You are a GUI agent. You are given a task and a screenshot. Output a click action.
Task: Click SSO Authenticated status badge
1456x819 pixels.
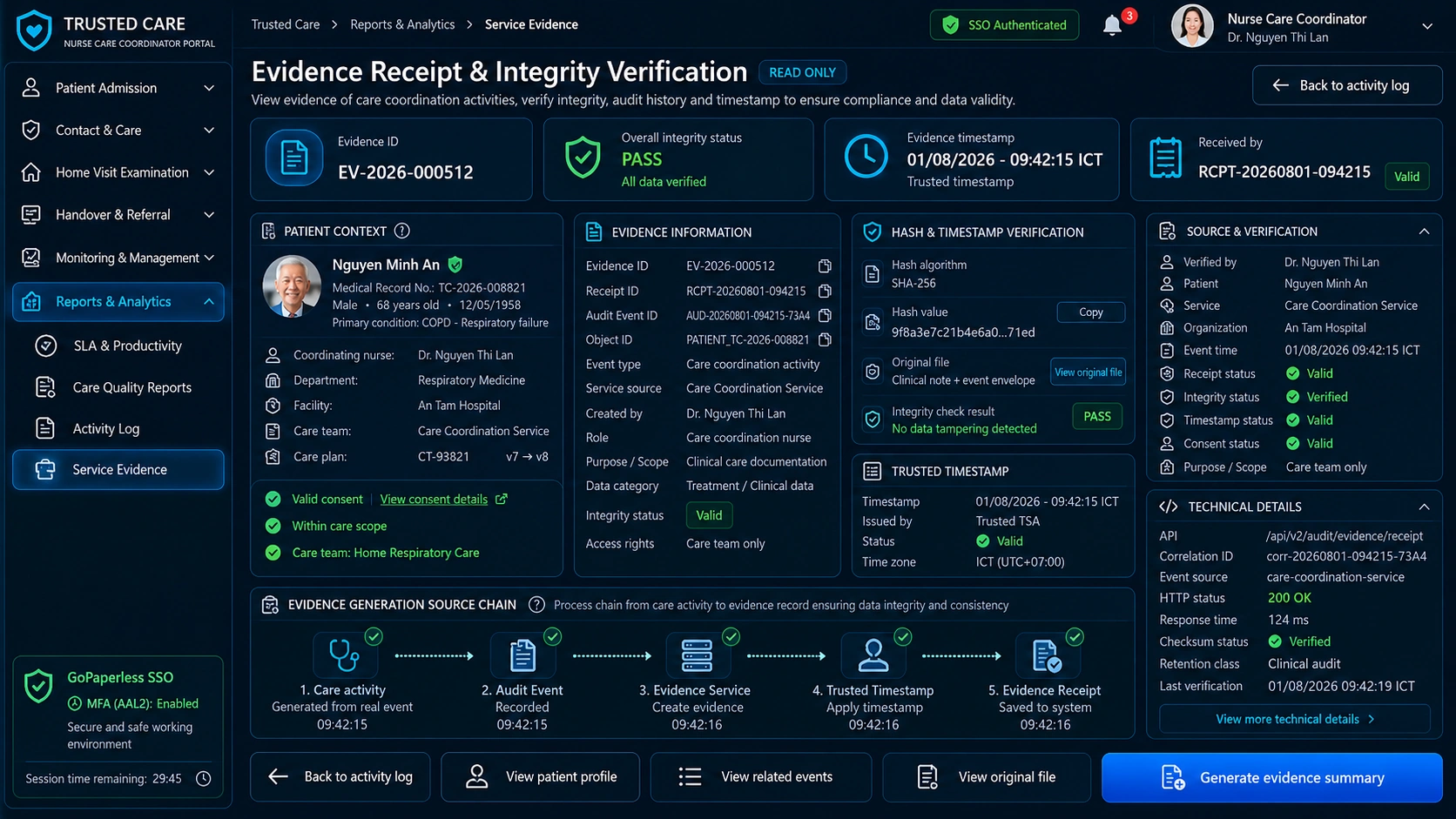(x=1004, y=25)
